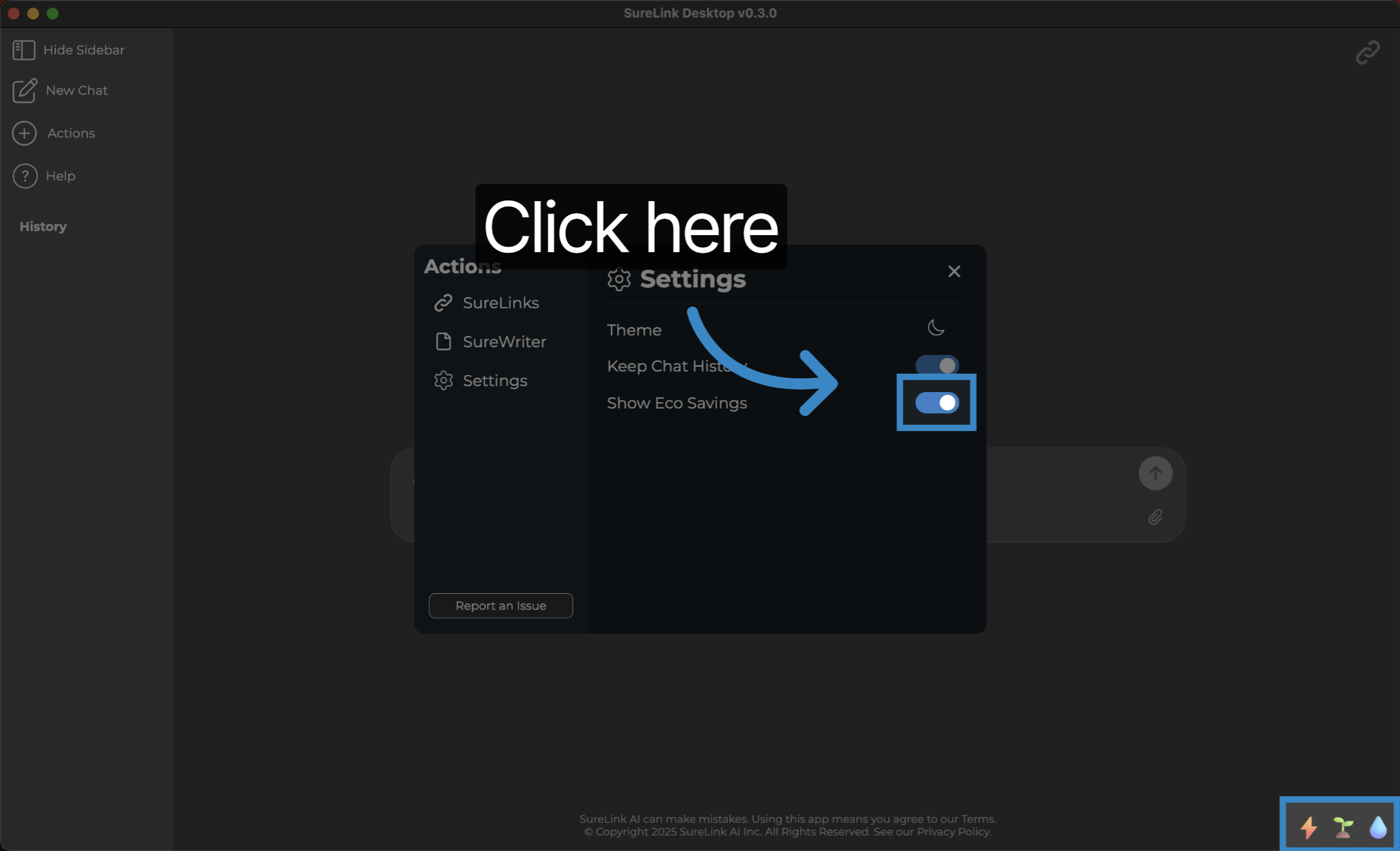Viewport: 1400px width, 851px height.
Task: Open the Help question mark icon
Action: click(x=25, y=176)
